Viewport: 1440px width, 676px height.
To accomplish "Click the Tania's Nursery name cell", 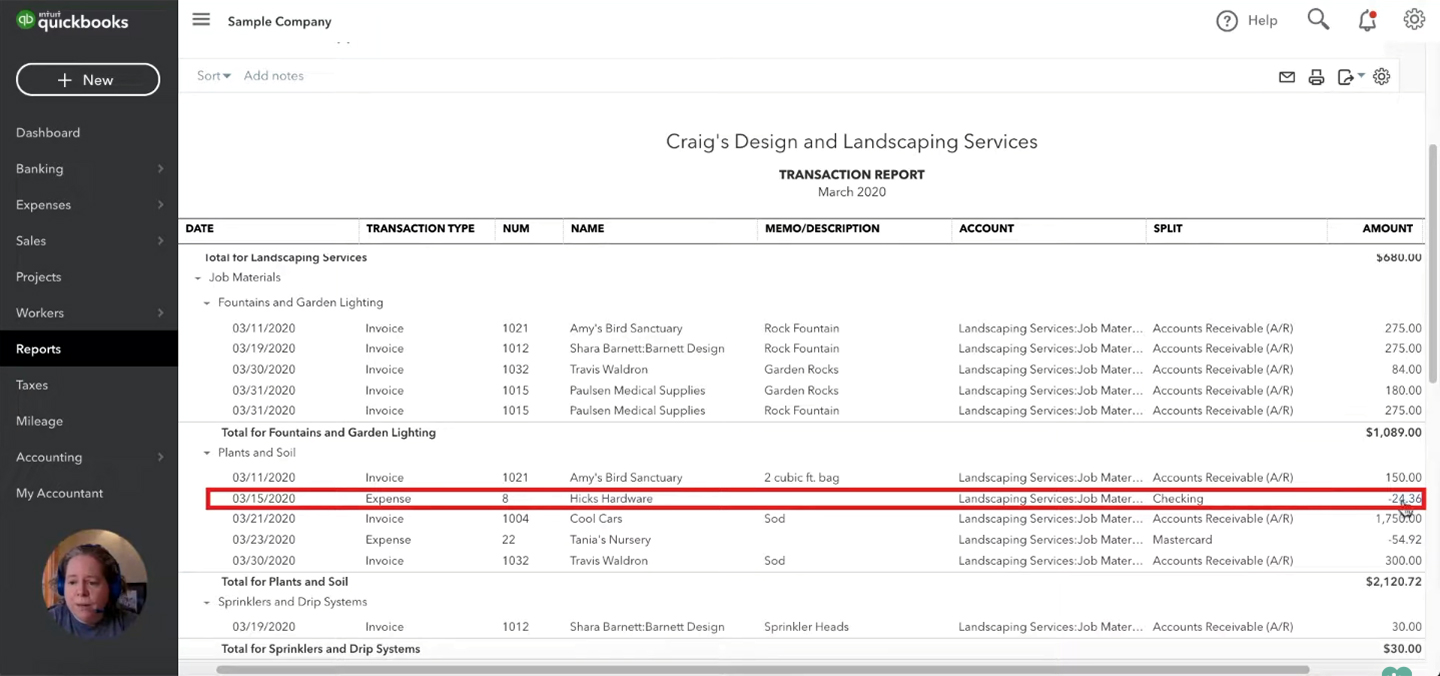I will 610,540.
